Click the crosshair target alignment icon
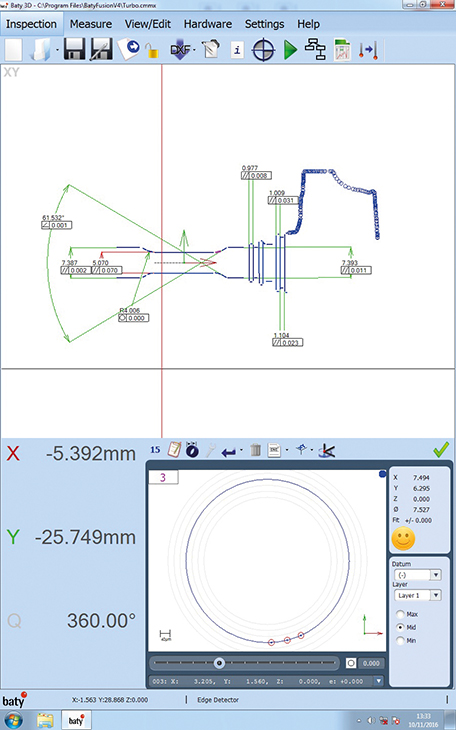Screen dimensions: 456x730 click(264, 49)
